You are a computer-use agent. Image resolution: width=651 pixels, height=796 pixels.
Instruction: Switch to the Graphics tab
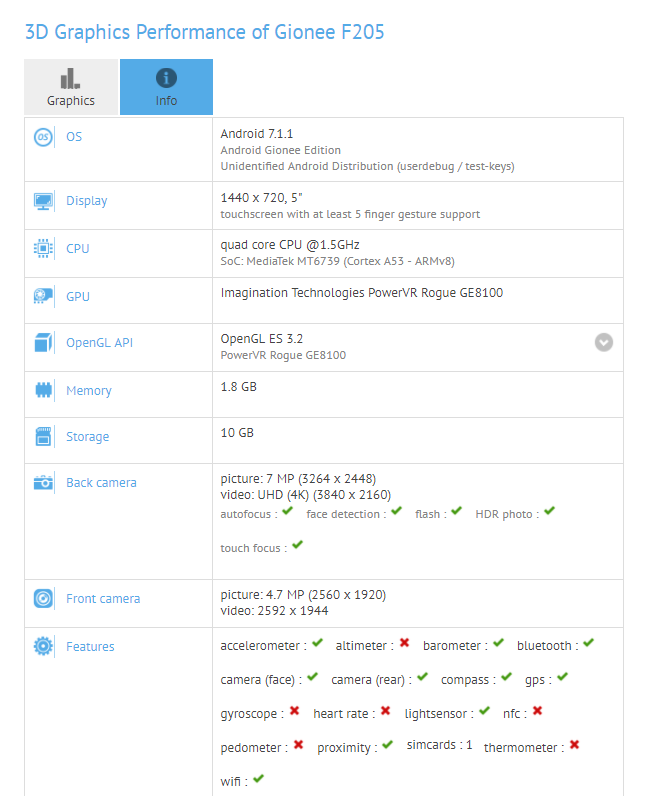tap(71, 87)
